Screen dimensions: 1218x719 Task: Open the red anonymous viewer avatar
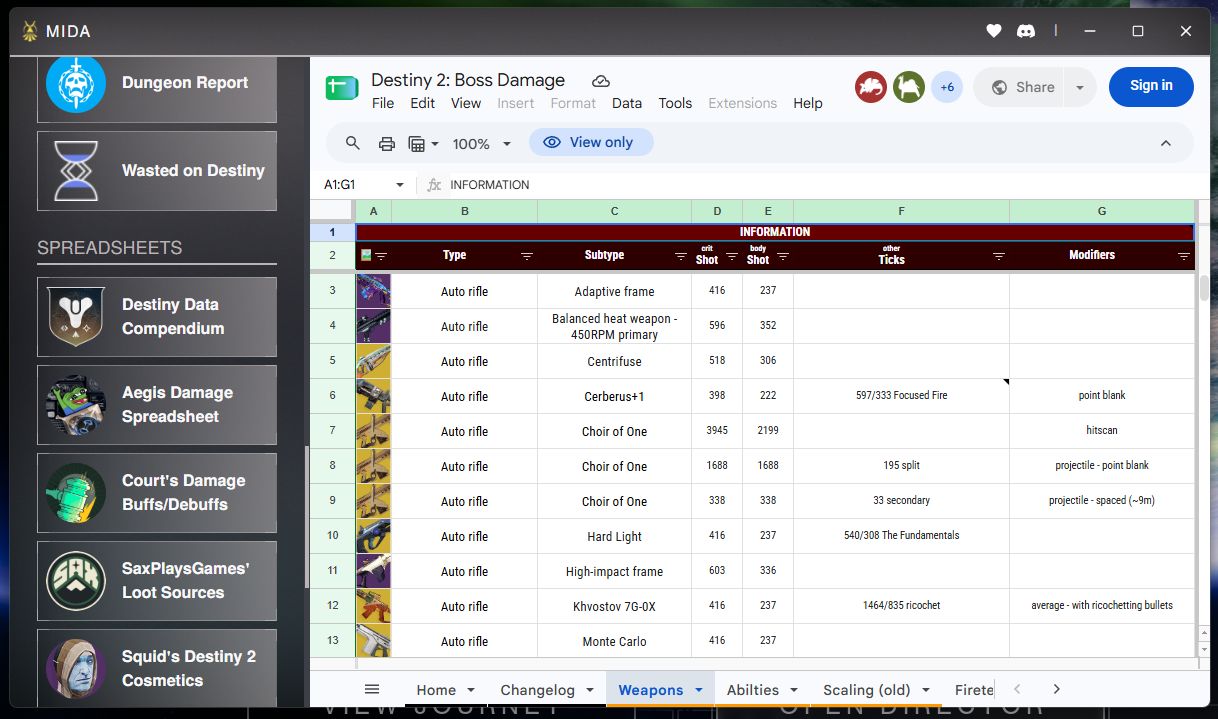pos(871,87)
